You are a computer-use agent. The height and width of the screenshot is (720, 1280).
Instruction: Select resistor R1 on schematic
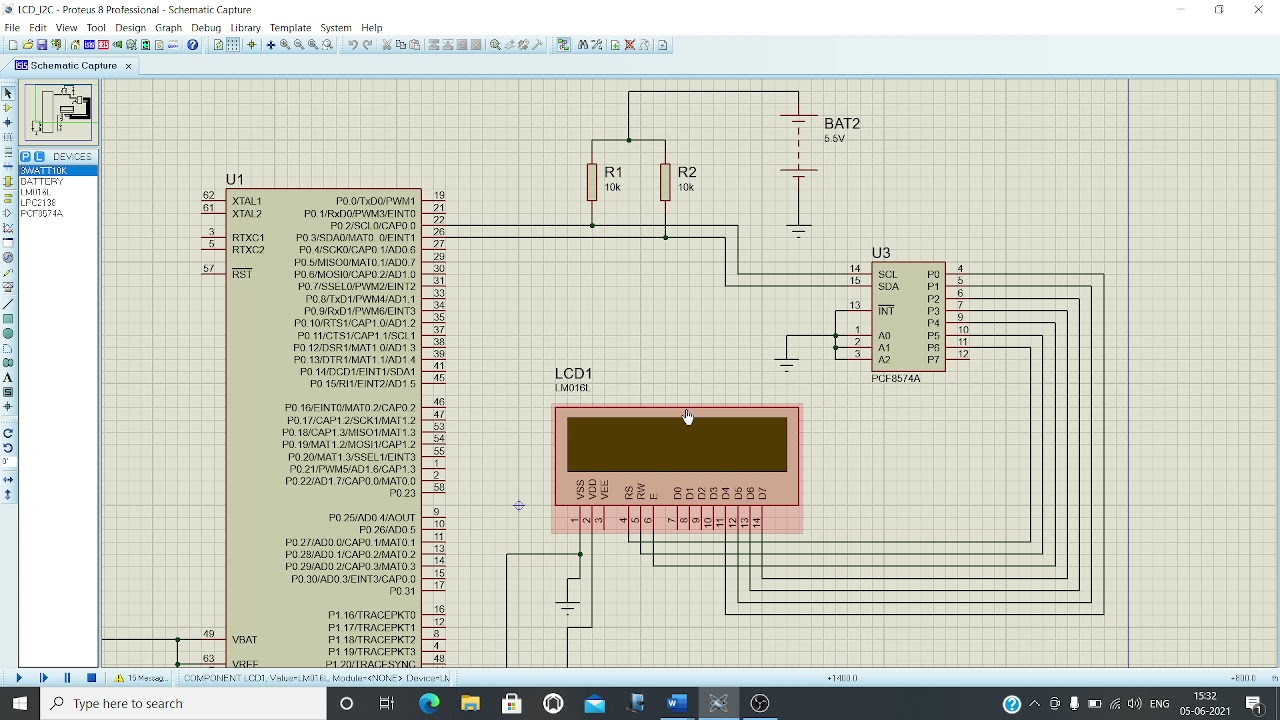(592, 182)
